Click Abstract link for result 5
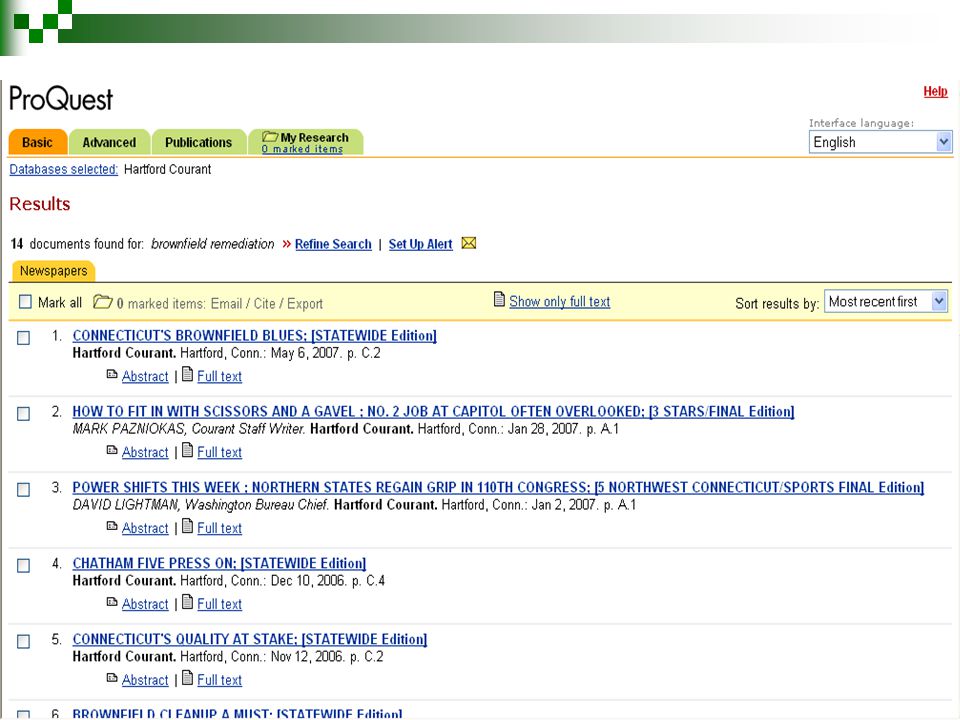The height and width of the screenshot is (720, 960). [x=145, y=680]
